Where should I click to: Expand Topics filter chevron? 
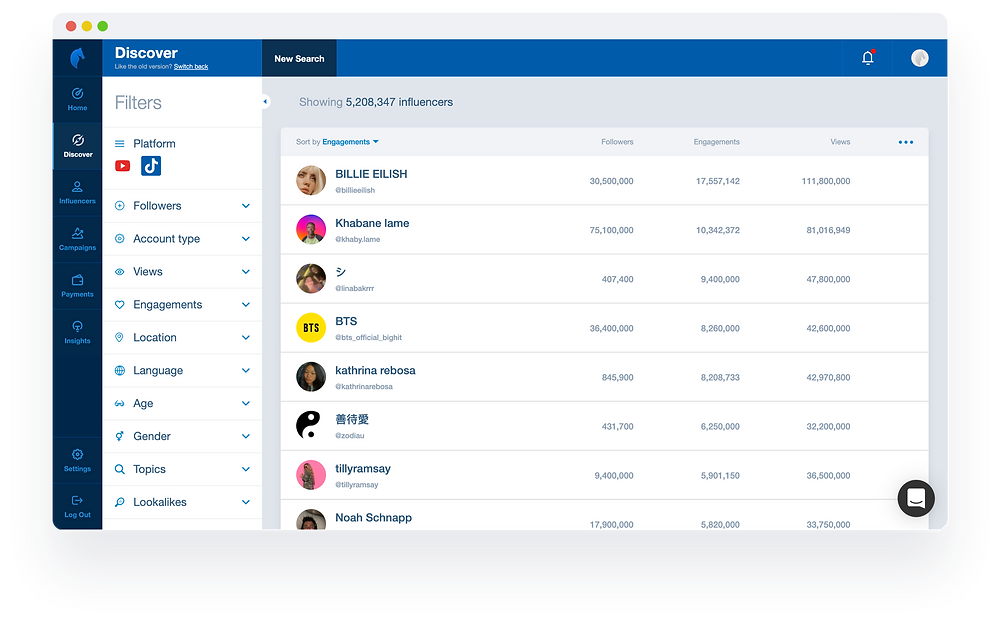246,470
